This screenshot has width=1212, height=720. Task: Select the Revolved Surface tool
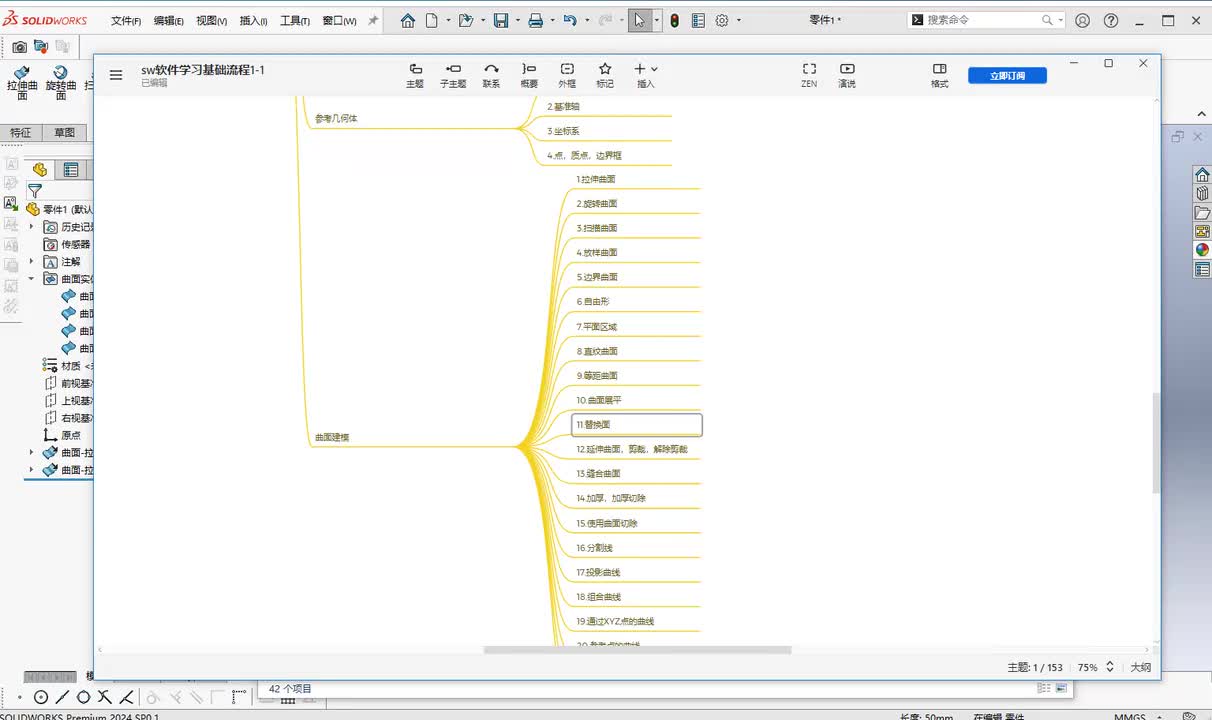point(60,84)
